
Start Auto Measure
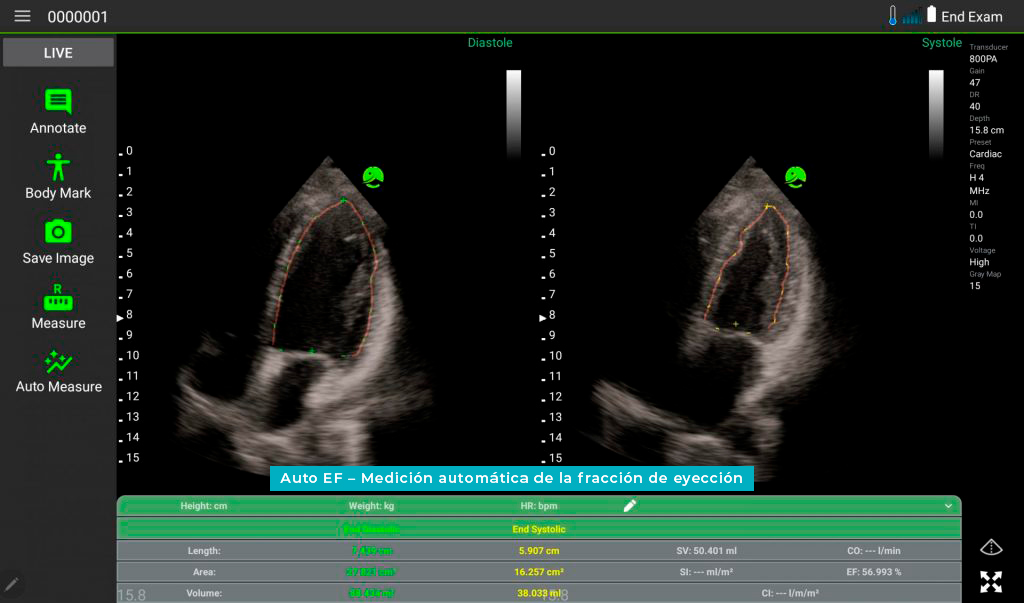pyautogui.click(x=58, y=362)
